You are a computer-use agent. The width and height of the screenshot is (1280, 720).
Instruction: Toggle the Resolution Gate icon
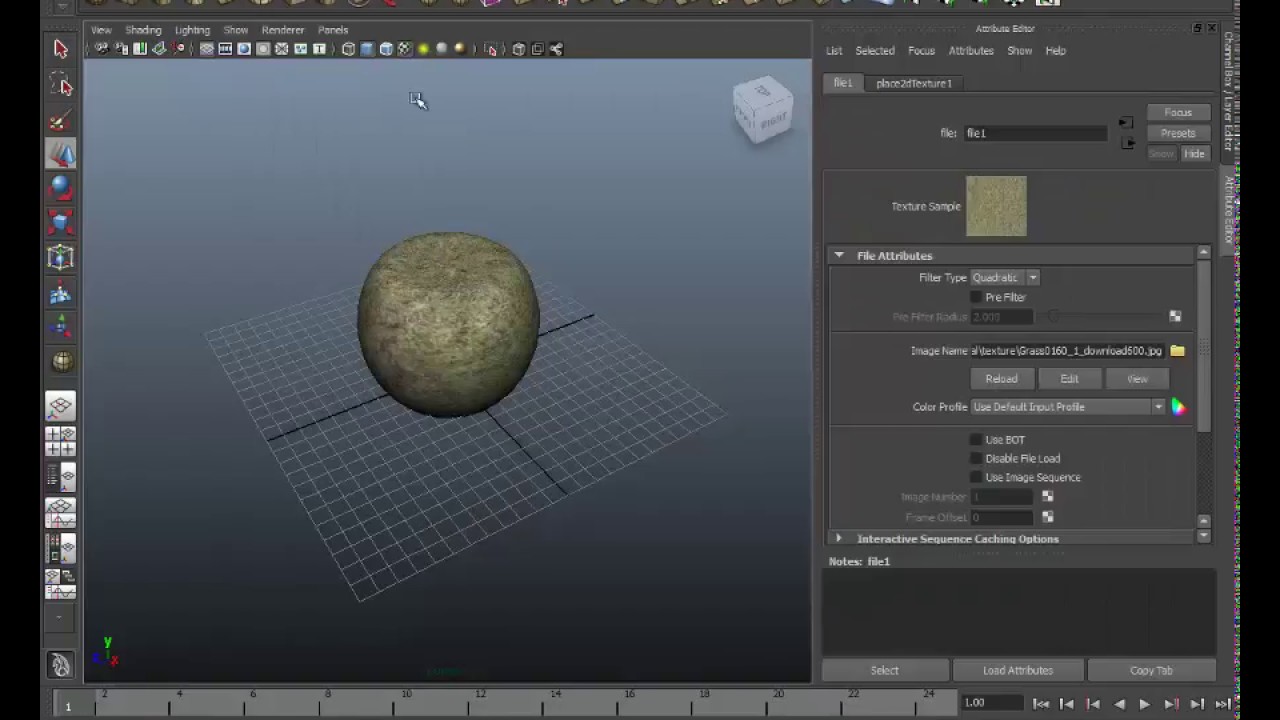pos(244,49)
